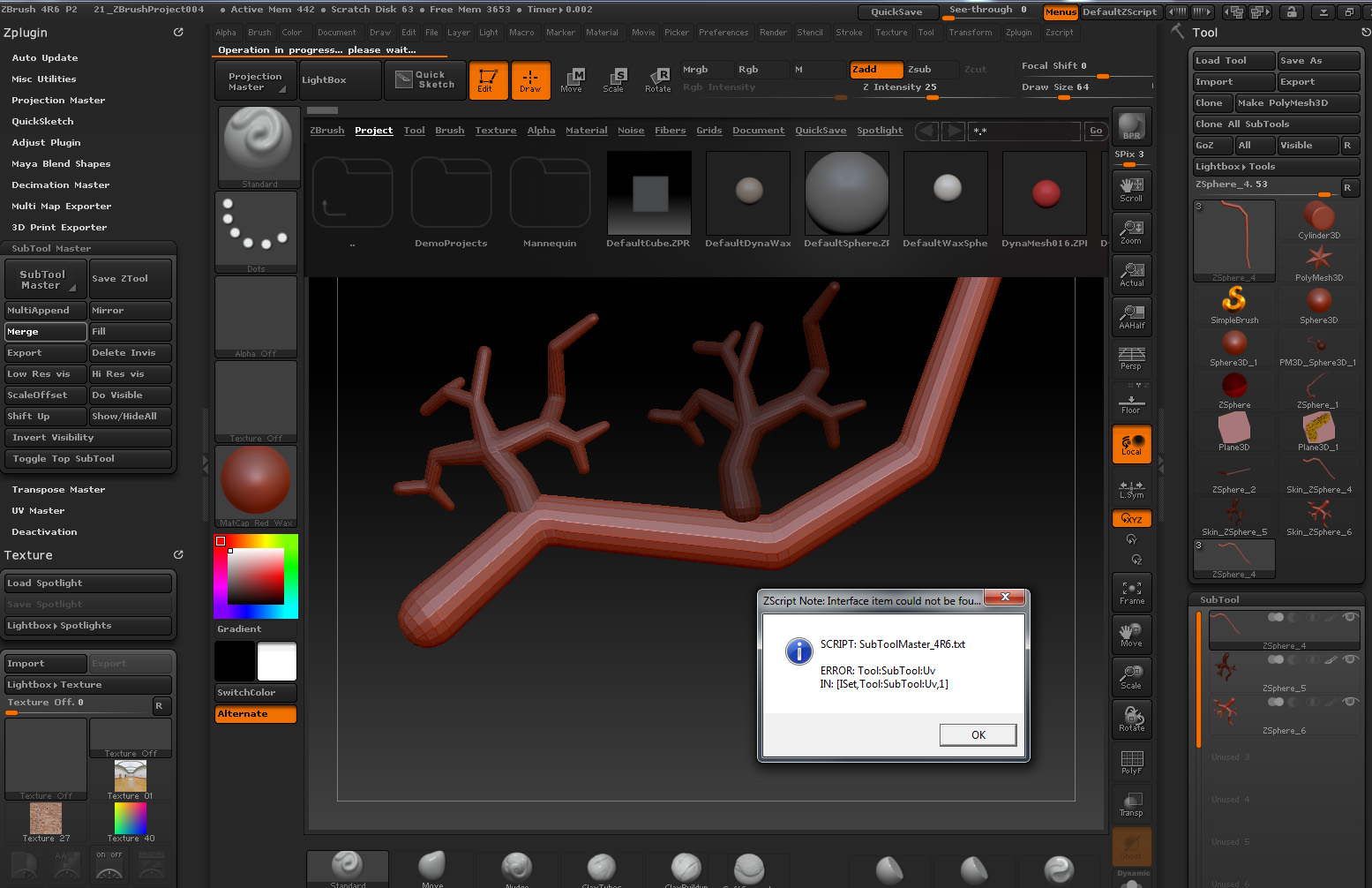
Task: Select the Scale transform tool in top shelf
Action: (614, 80)
